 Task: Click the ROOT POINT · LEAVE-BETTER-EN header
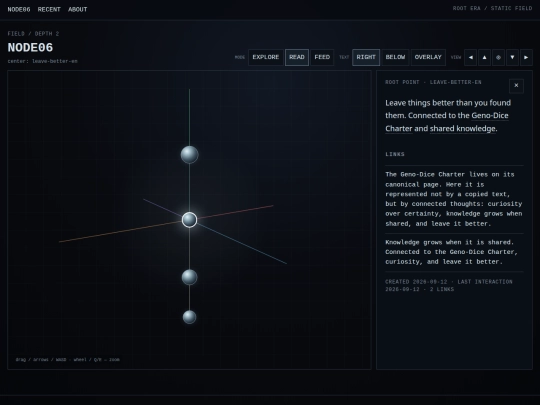click(x=433, y=82)
